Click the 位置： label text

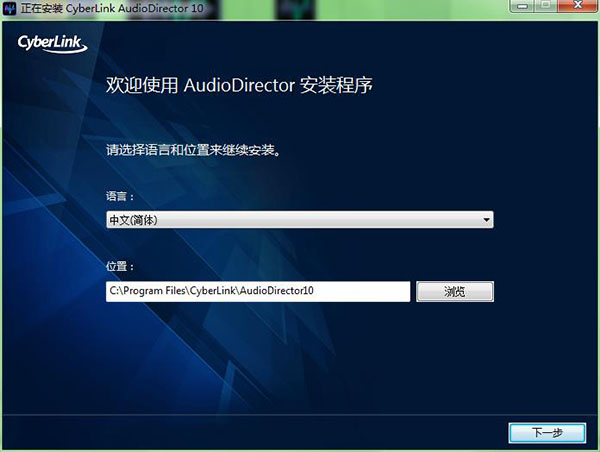pos(120,266)
